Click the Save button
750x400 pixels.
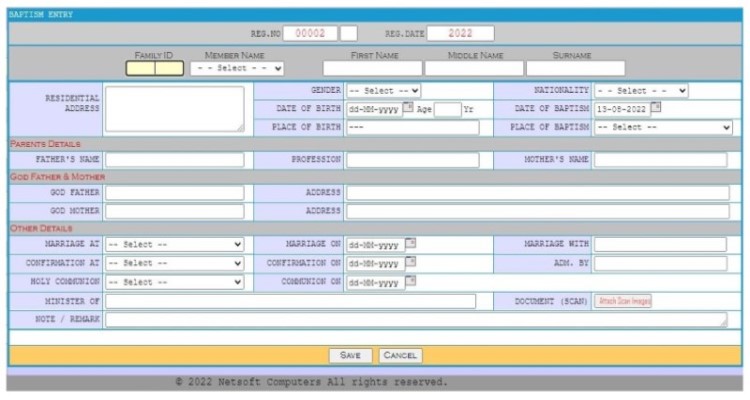click(350, 355)
